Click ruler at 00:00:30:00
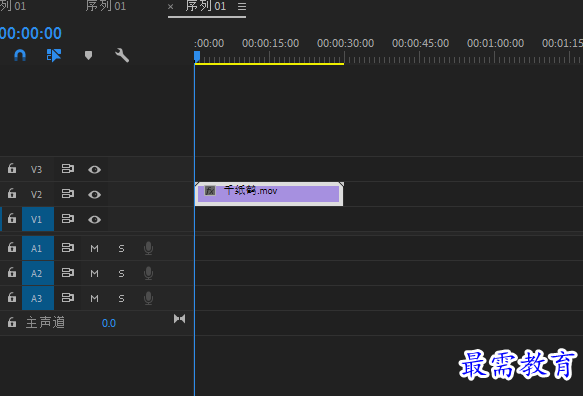583x396 pixels. 345,44
